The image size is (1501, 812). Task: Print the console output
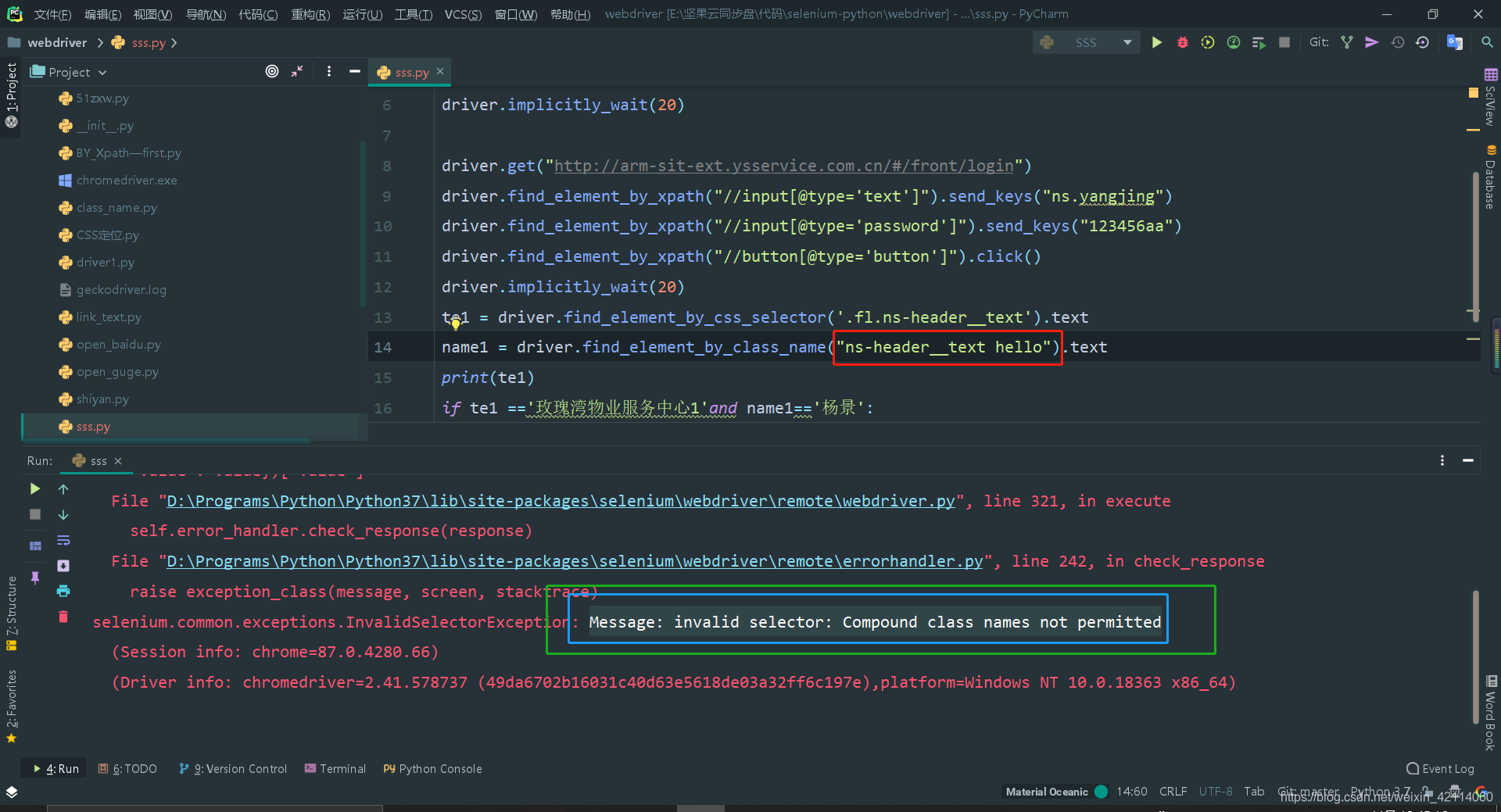tap(63, 591)
